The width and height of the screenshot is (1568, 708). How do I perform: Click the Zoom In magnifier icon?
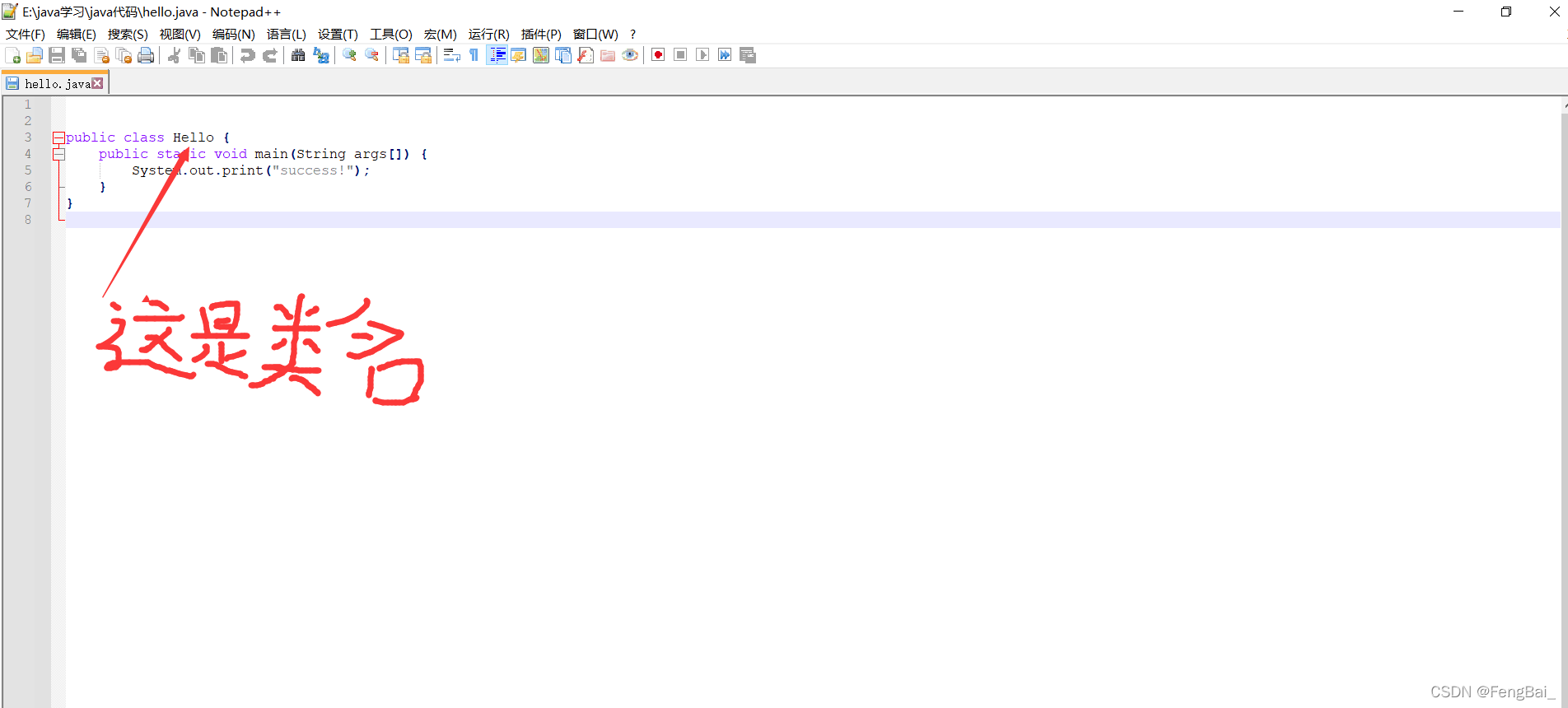click(349, 55)
